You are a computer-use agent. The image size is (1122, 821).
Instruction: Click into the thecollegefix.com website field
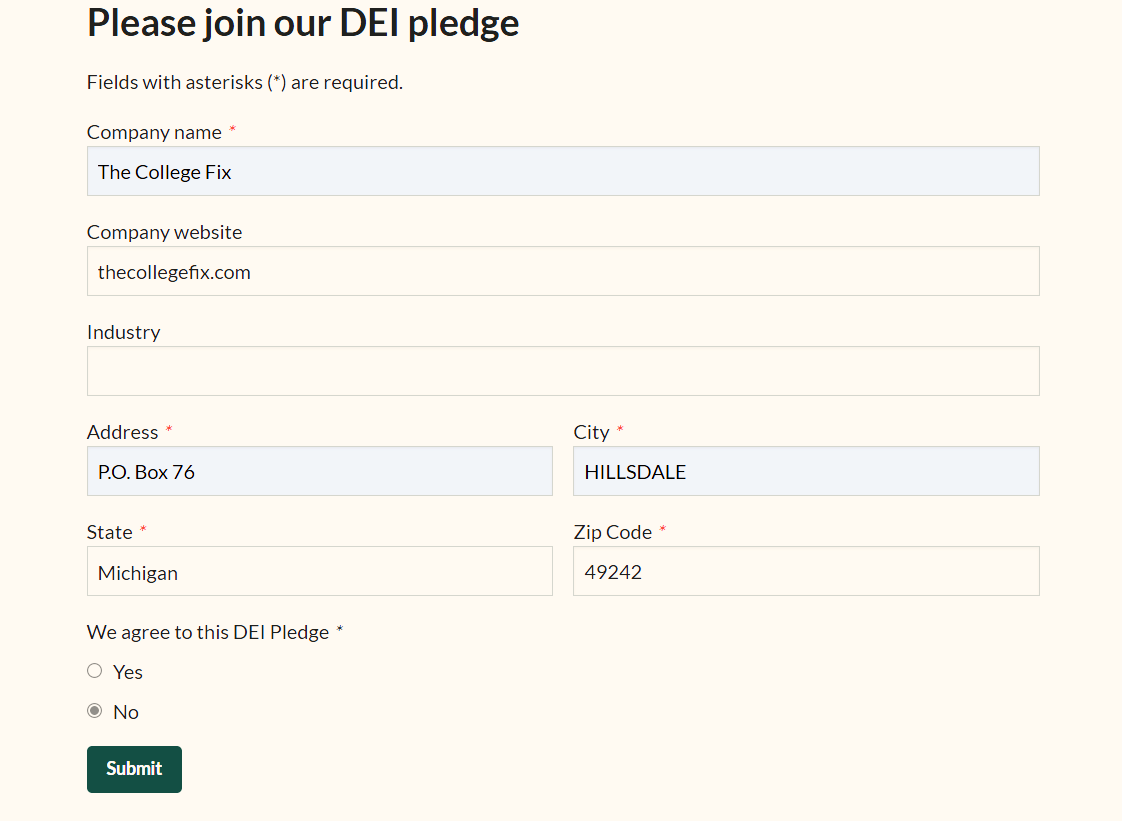coord(563,271)
